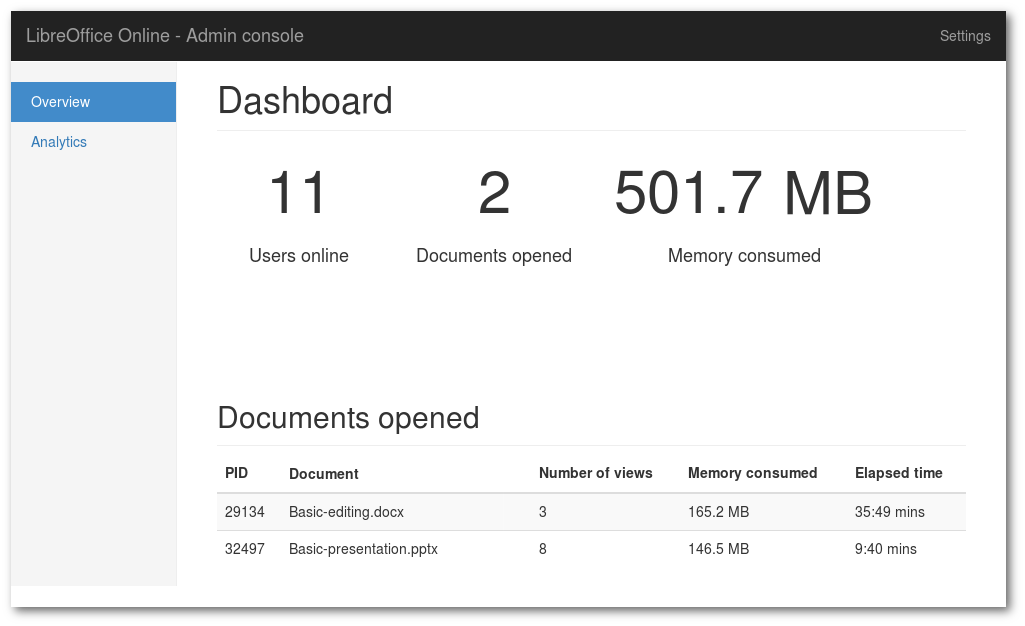Select the Basic-presentation.pptx document row

[363, 549]
